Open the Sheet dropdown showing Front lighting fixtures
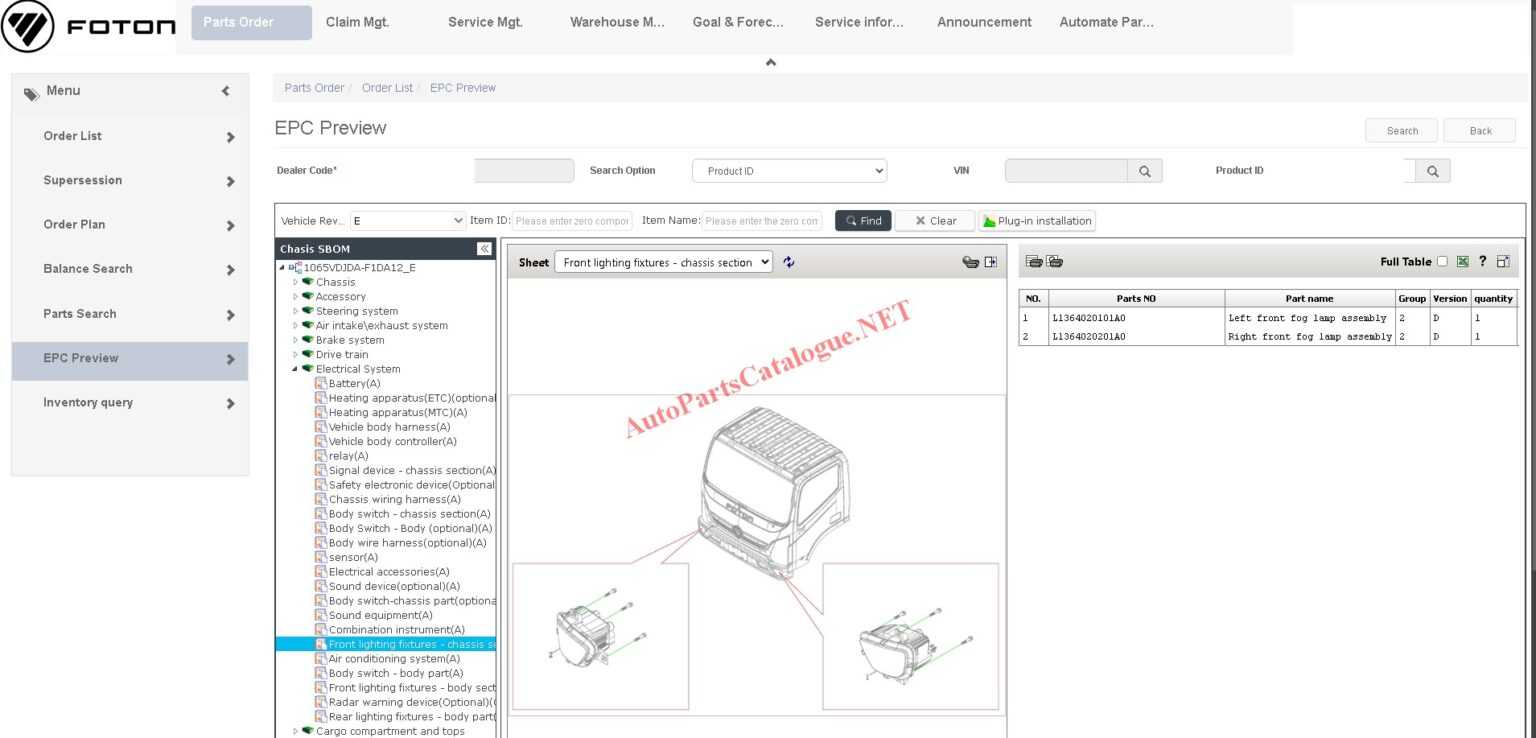The image size is (1536, 738). [663, 262]
